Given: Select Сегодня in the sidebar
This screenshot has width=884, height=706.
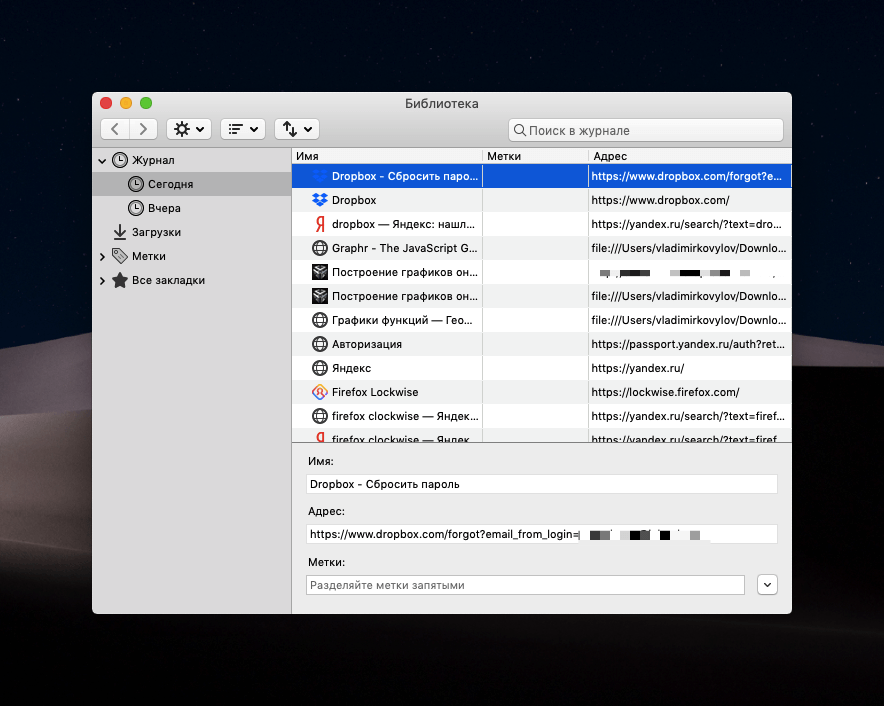Looking at the screenshot, I should tap(192, 184).
